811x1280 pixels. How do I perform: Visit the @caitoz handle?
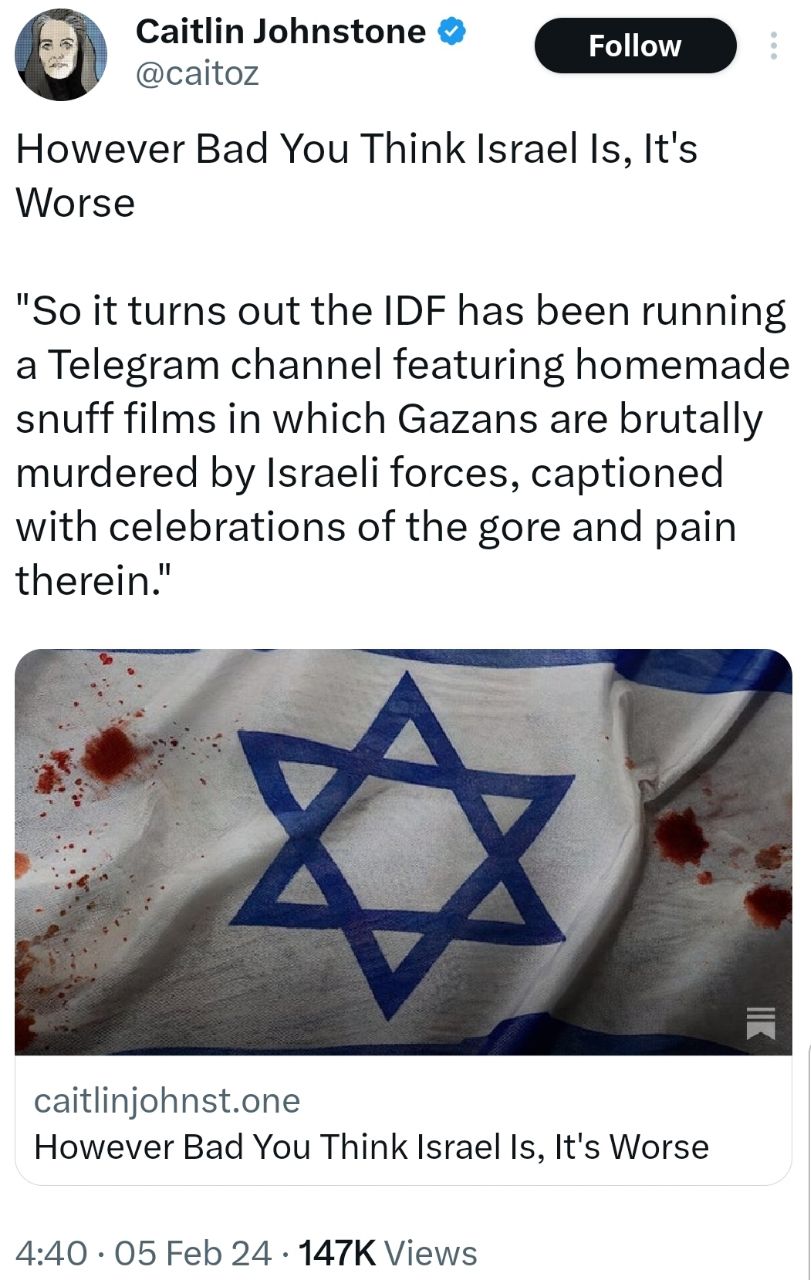click(x=197, y=73)
